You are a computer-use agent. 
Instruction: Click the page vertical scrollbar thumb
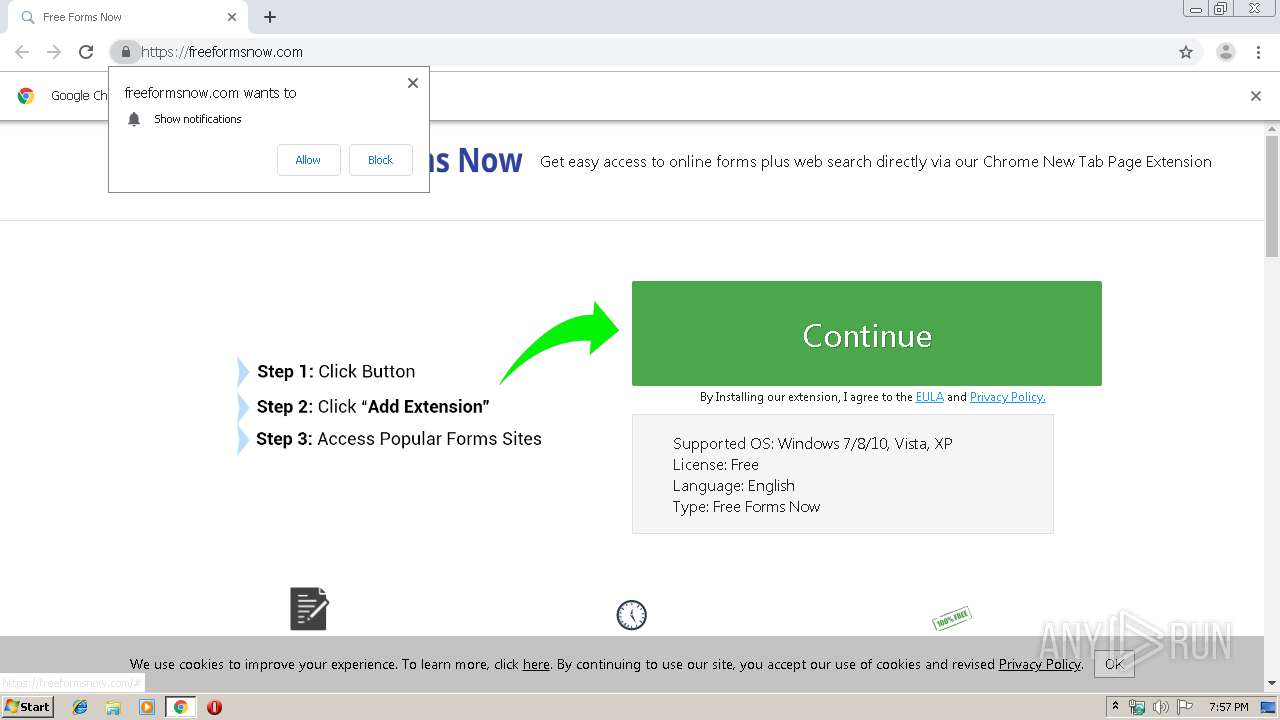tap(1272, 195)
